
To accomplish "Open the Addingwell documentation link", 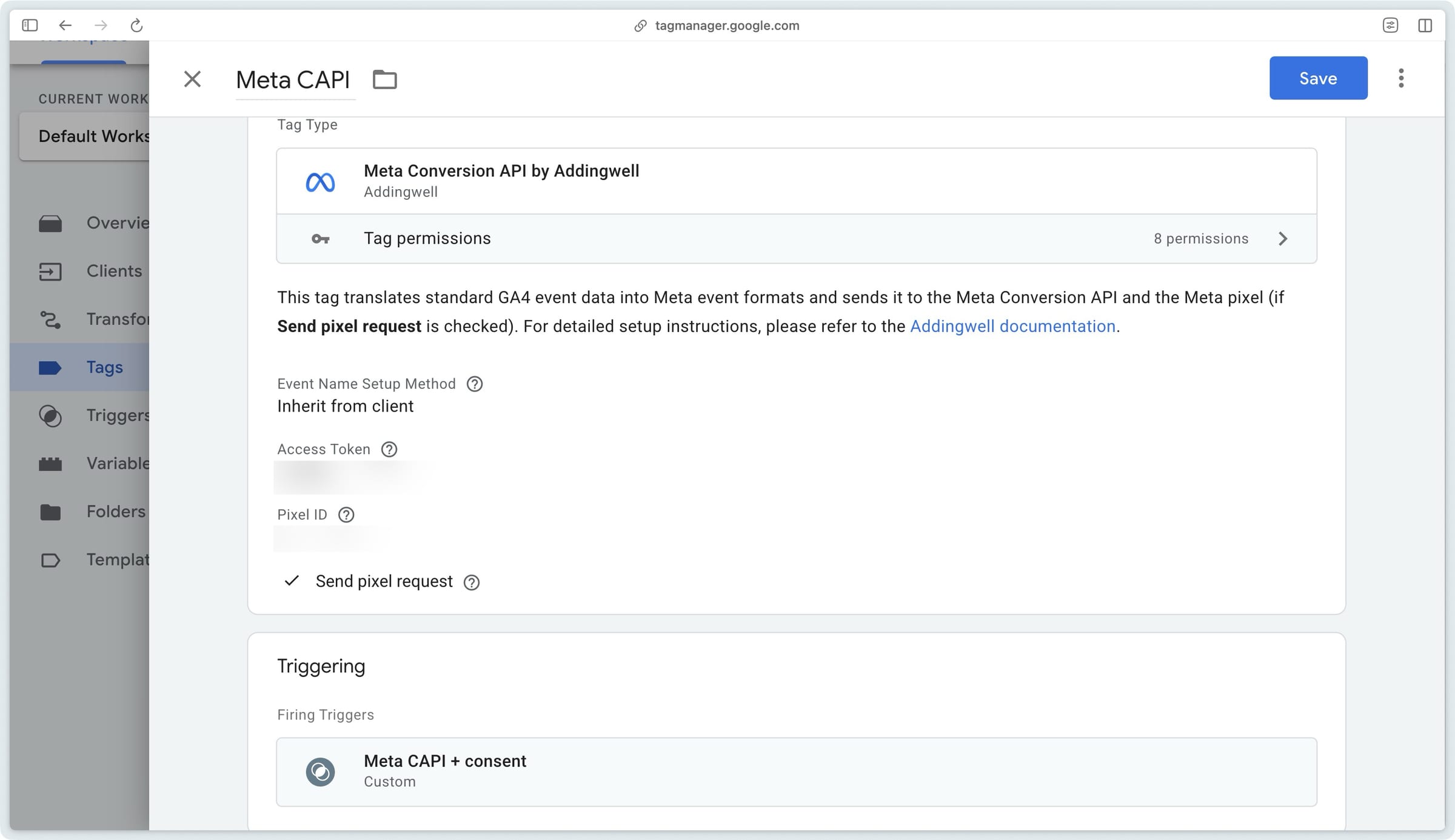I will click(x=1012, y=326).
